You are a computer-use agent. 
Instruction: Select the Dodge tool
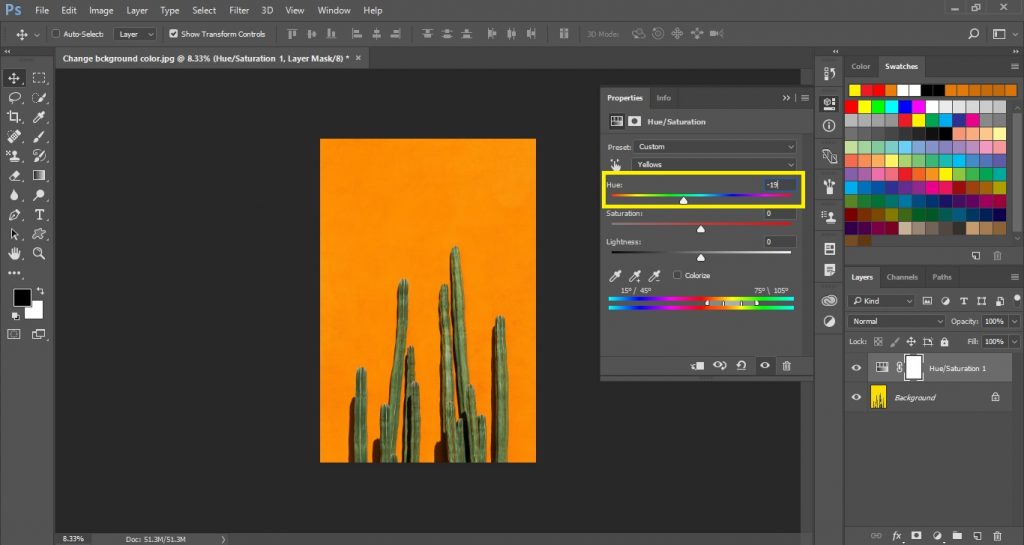39,195
